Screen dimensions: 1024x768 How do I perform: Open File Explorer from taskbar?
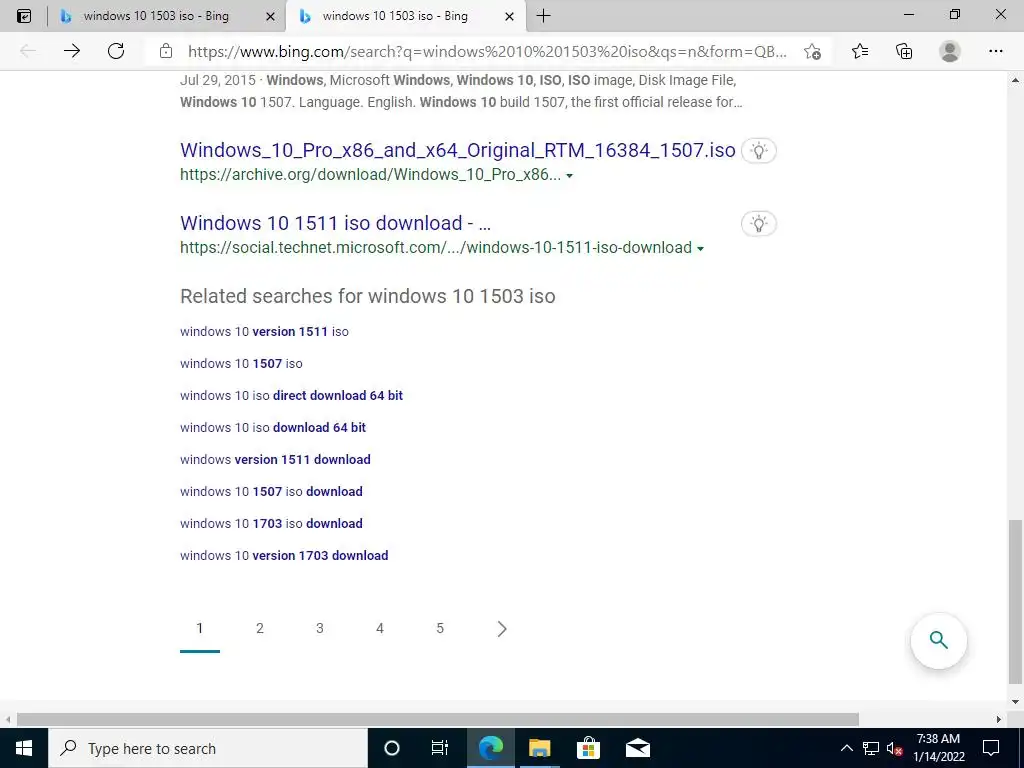(x=539, y=748)
